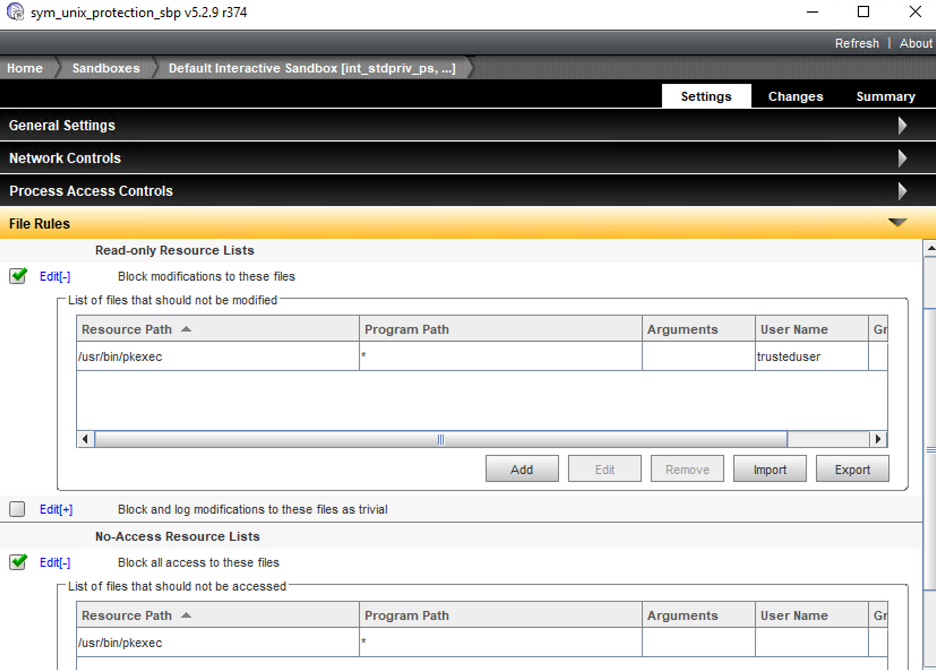This screenshot has height=670, width=936.
Task: Open the Network Controls header
Action: coord(468,158)
